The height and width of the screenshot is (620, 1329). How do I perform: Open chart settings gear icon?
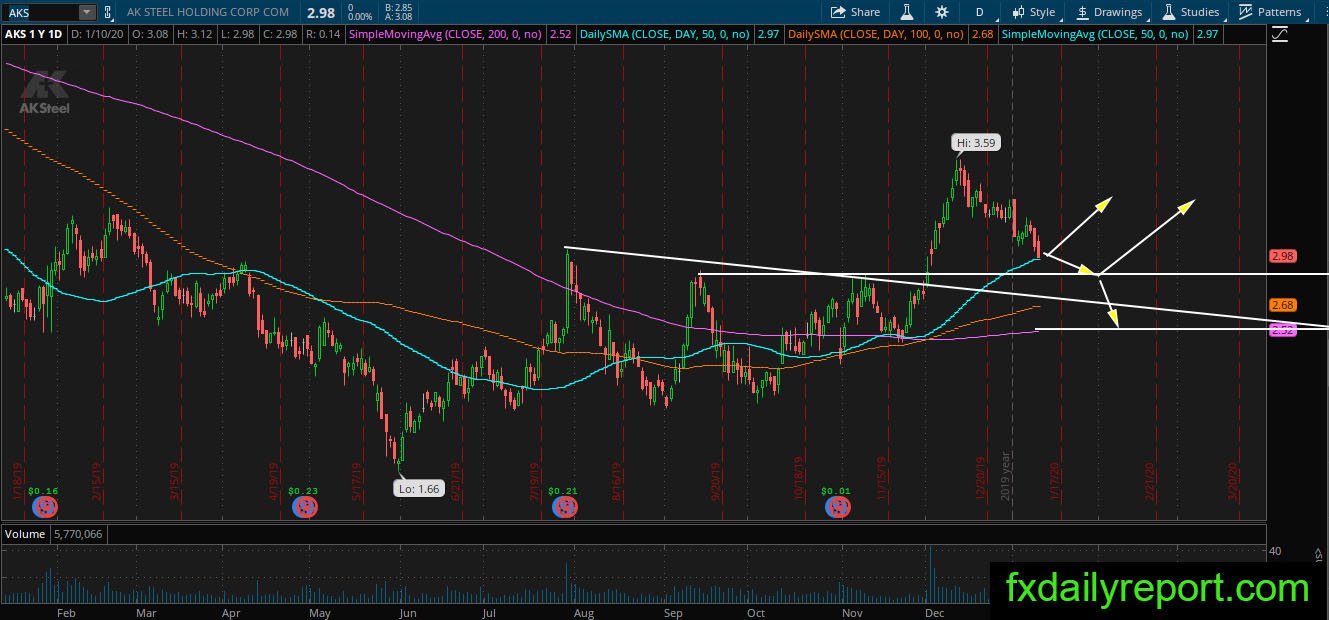(x=942, y=12)
